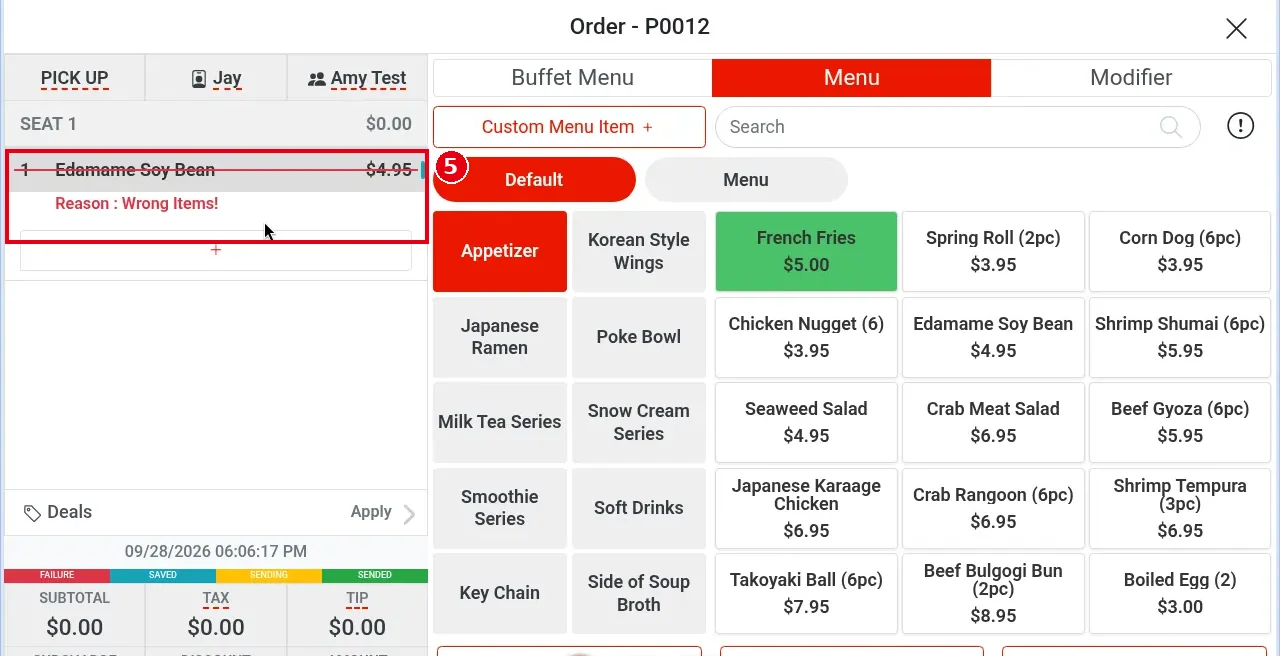
Task: Add French Fries to the order
Action: click(806, 251)
